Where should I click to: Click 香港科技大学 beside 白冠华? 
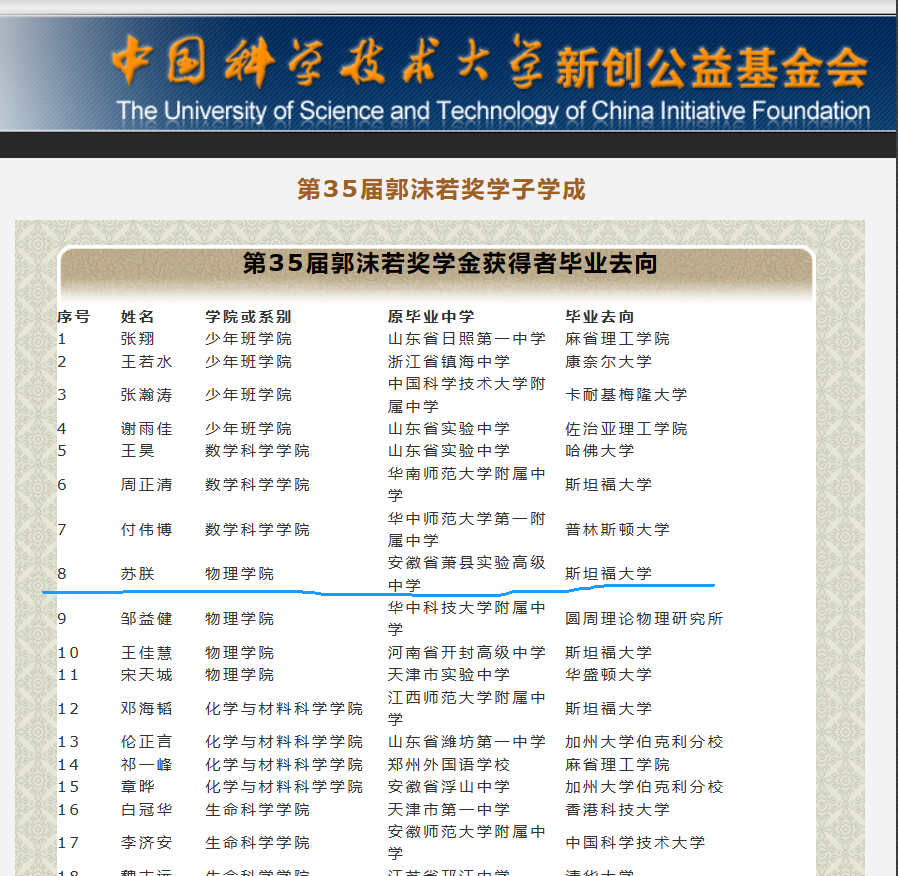click(616, 810)
